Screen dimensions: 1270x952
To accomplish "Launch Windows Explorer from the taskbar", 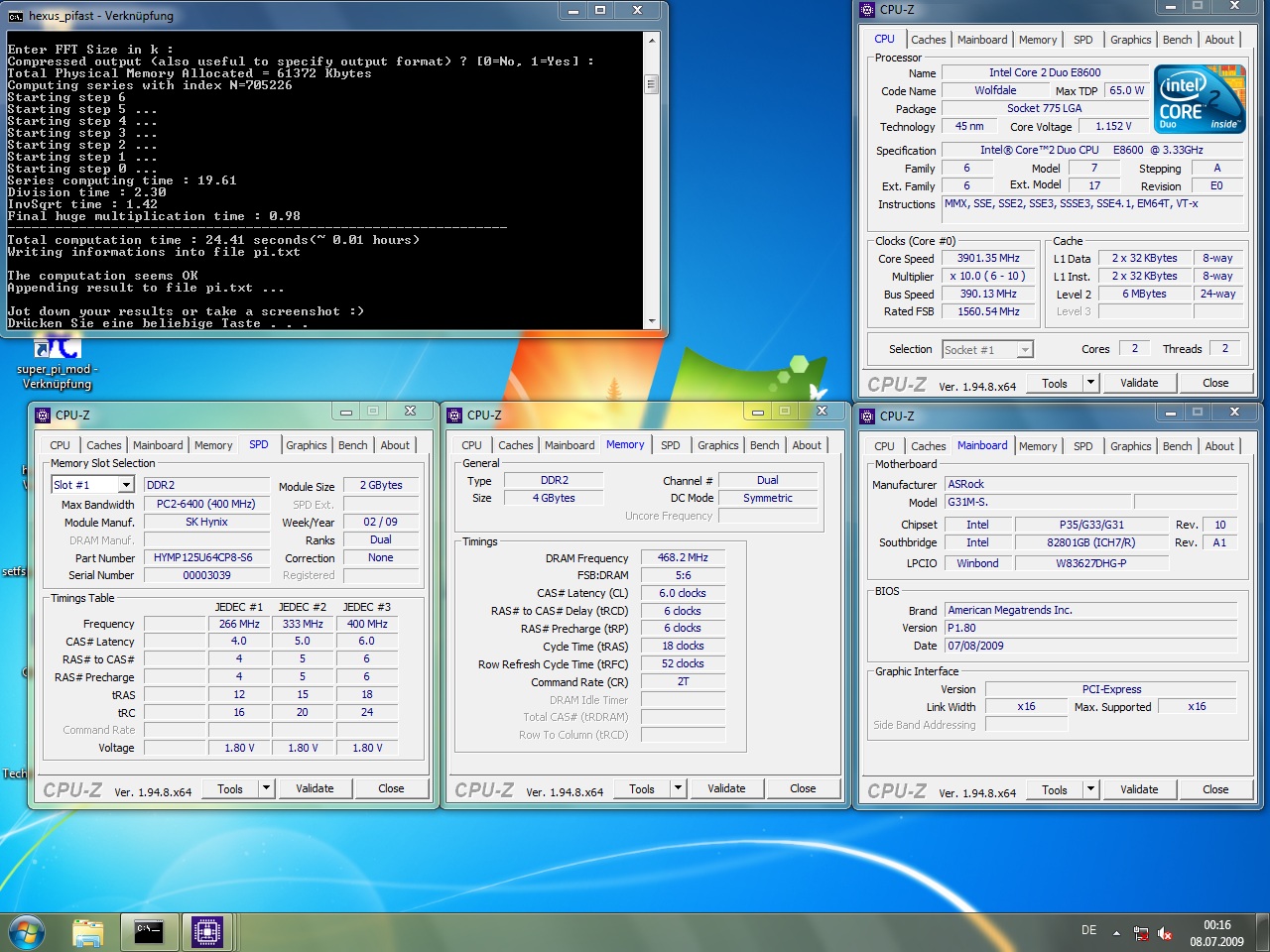I will pos(88,932).
